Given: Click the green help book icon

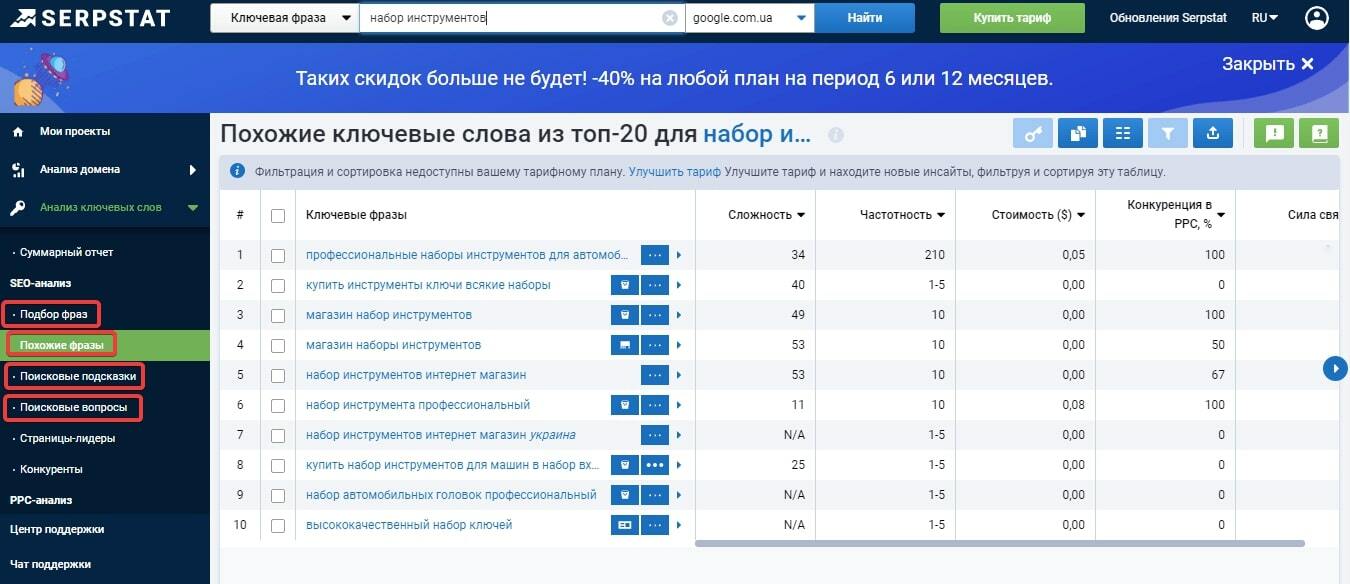Looking at the screenshot, I should [x=1319, y=133].
